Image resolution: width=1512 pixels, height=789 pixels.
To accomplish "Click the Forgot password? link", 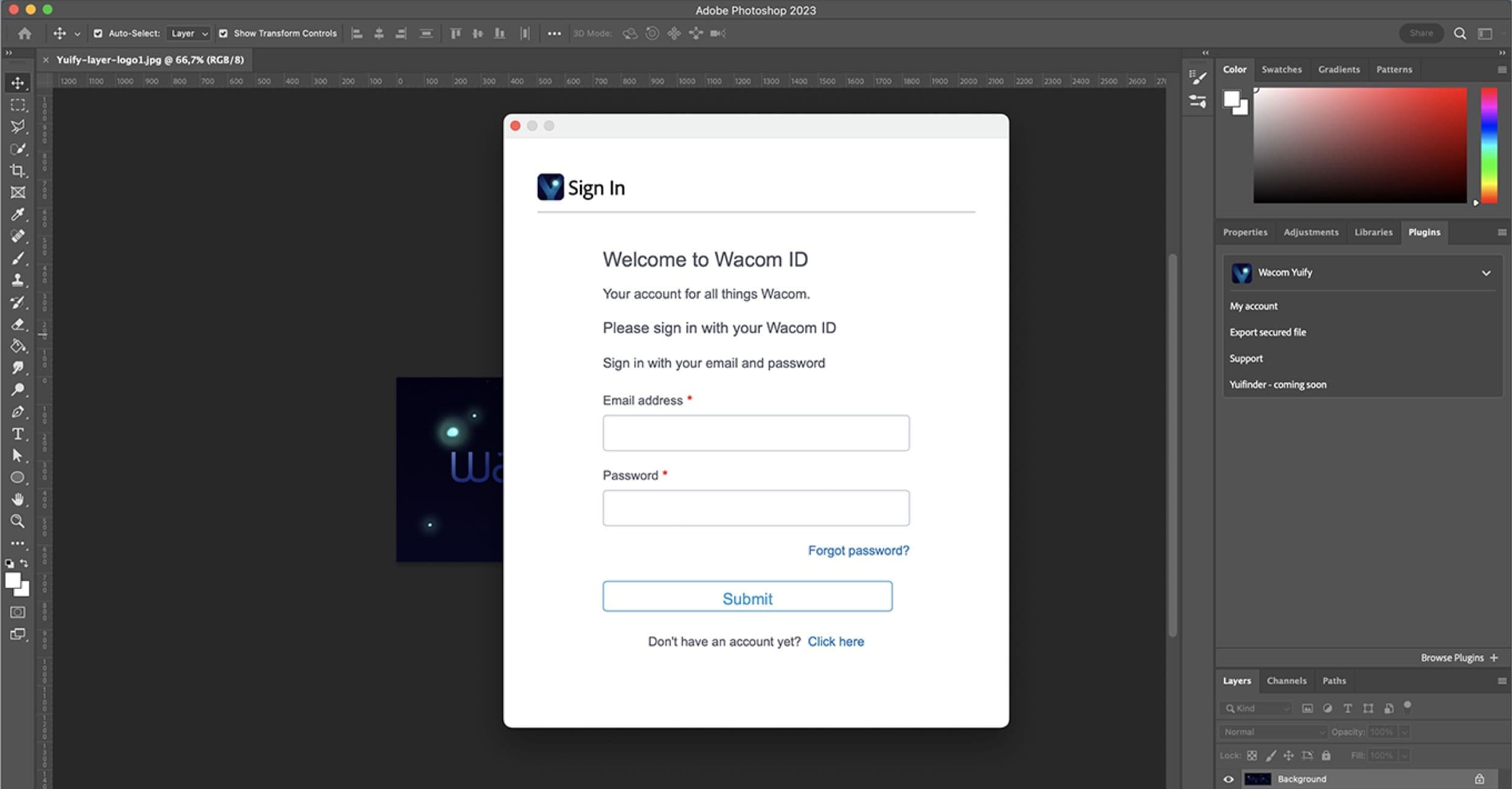I will click(x=859, y=551).
